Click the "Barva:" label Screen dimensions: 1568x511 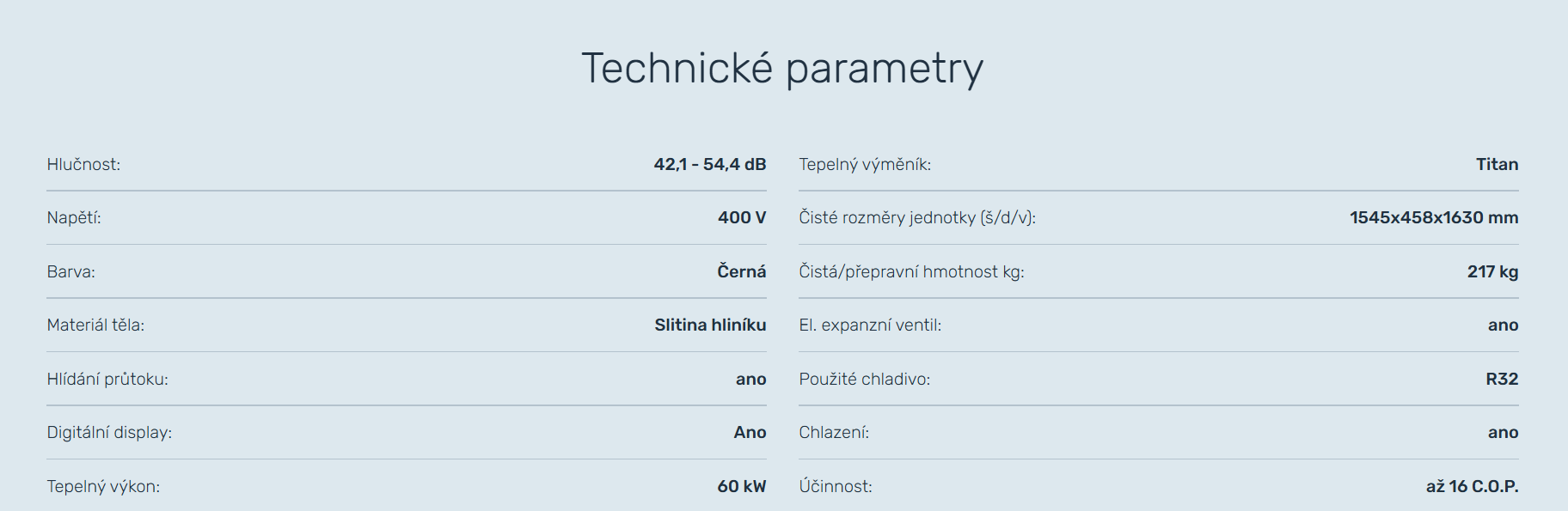point(70,271)
